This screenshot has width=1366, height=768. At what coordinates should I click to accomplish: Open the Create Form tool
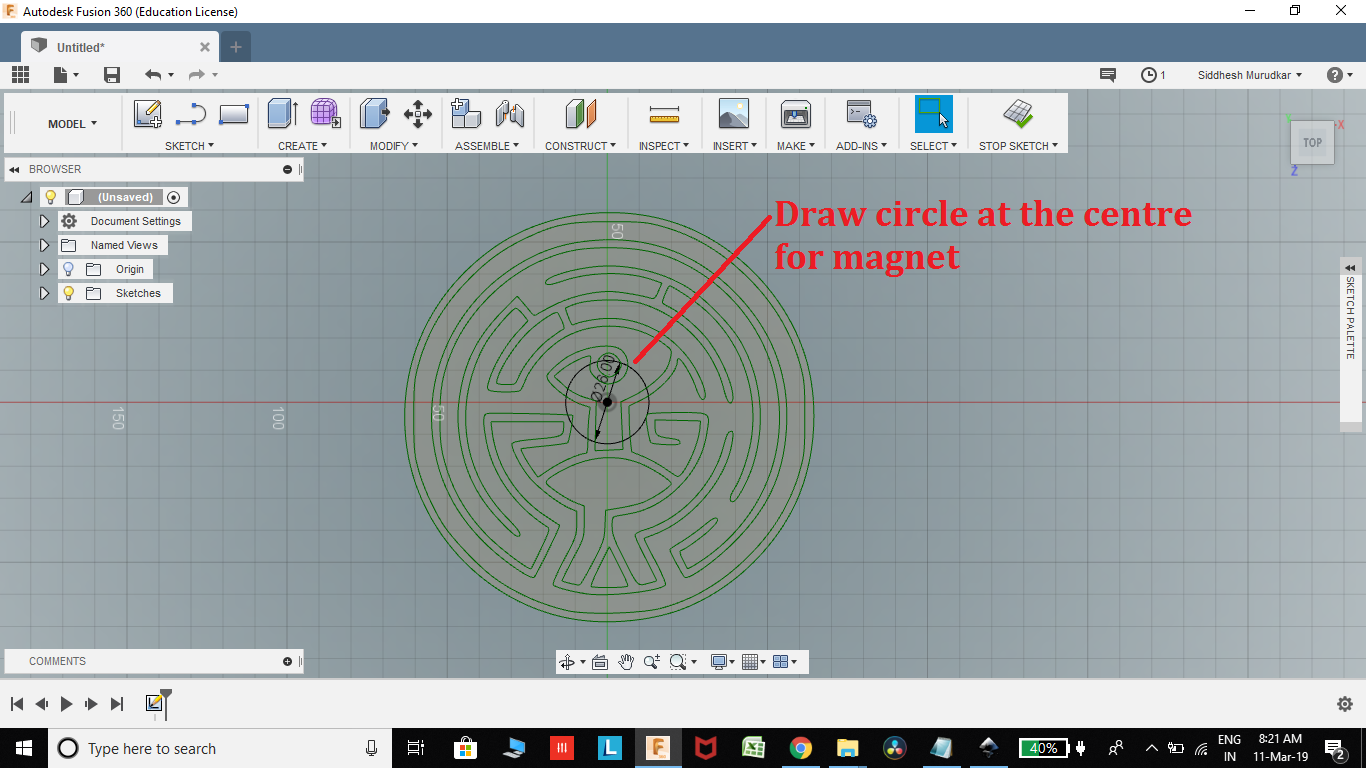pyautogui.click(x=325, y=113)
